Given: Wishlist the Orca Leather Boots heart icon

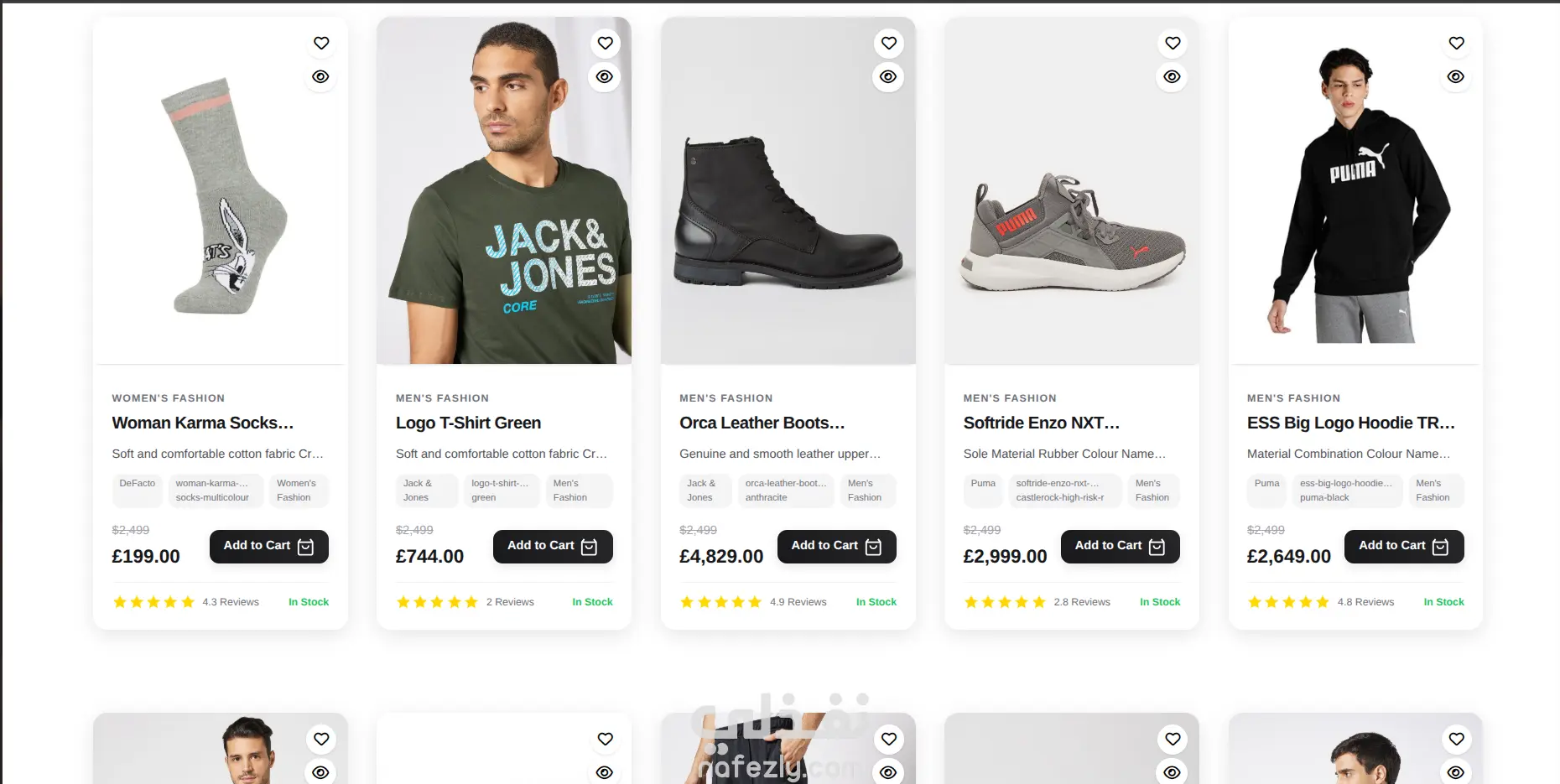Looking at the screenshot, I should [x=889, y=43].
